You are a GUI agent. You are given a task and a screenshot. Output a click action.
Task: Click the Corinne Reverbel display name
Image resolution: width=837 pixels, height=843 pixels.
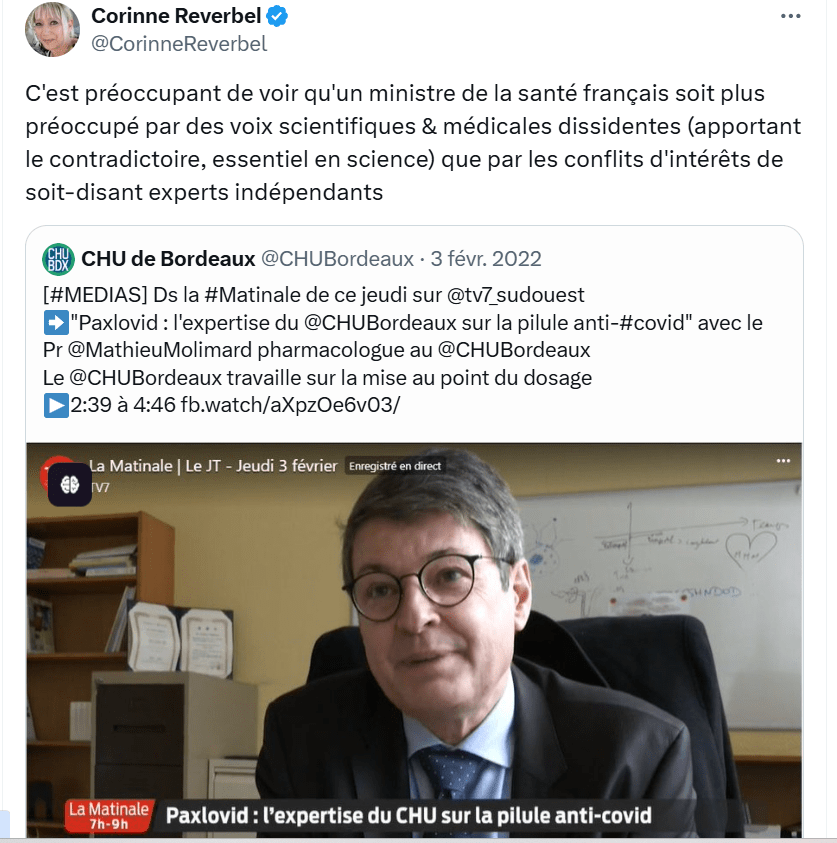click(176, 16)
